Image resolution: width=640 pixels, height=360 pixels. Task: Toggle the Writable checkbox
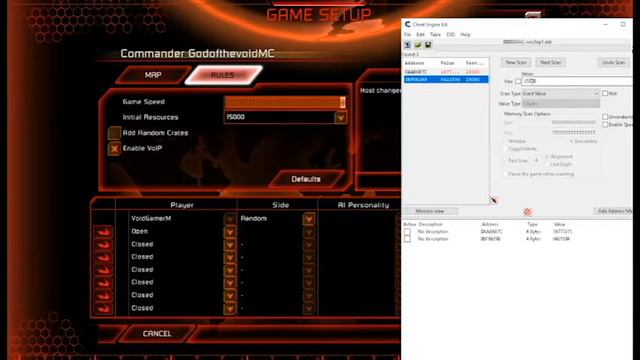point(505,141)
